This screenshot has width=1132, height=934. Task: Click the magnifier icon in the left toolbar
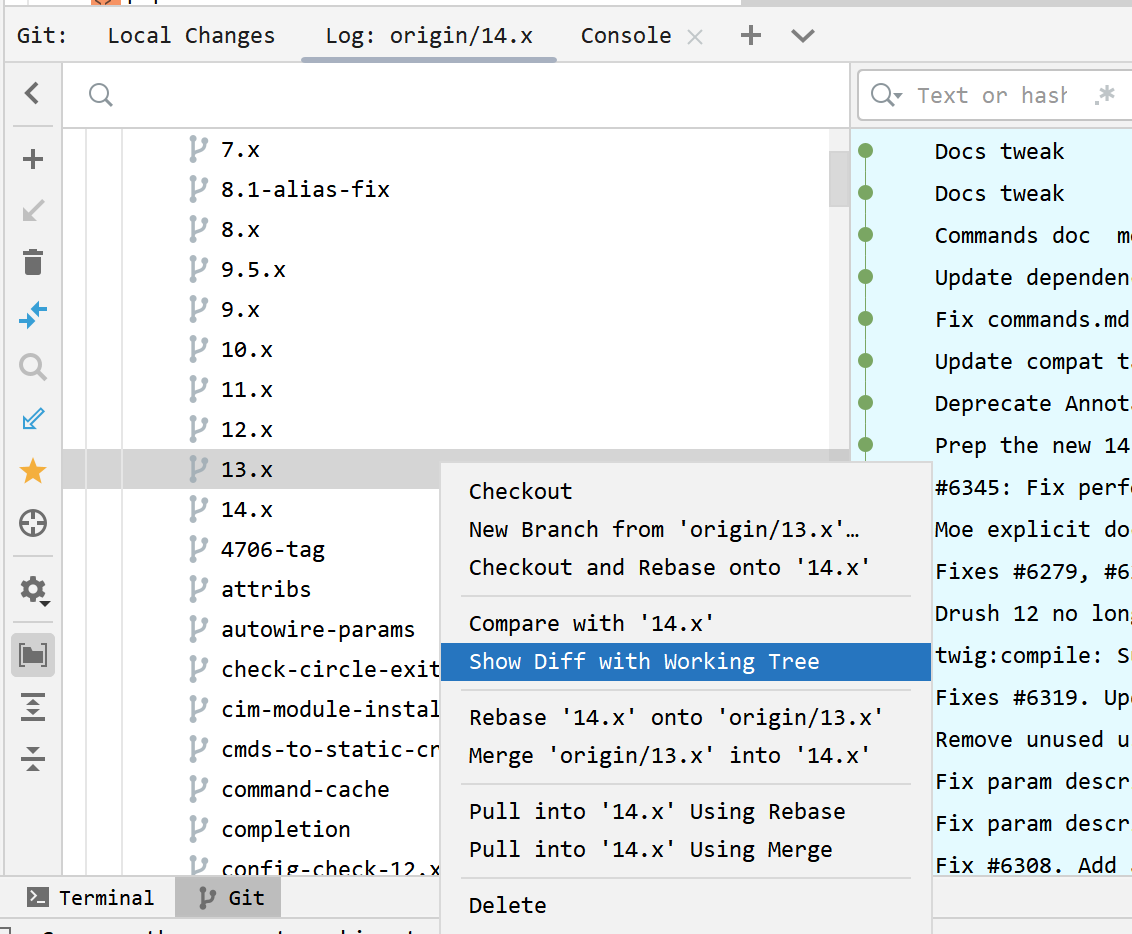[x=32, y=367]
